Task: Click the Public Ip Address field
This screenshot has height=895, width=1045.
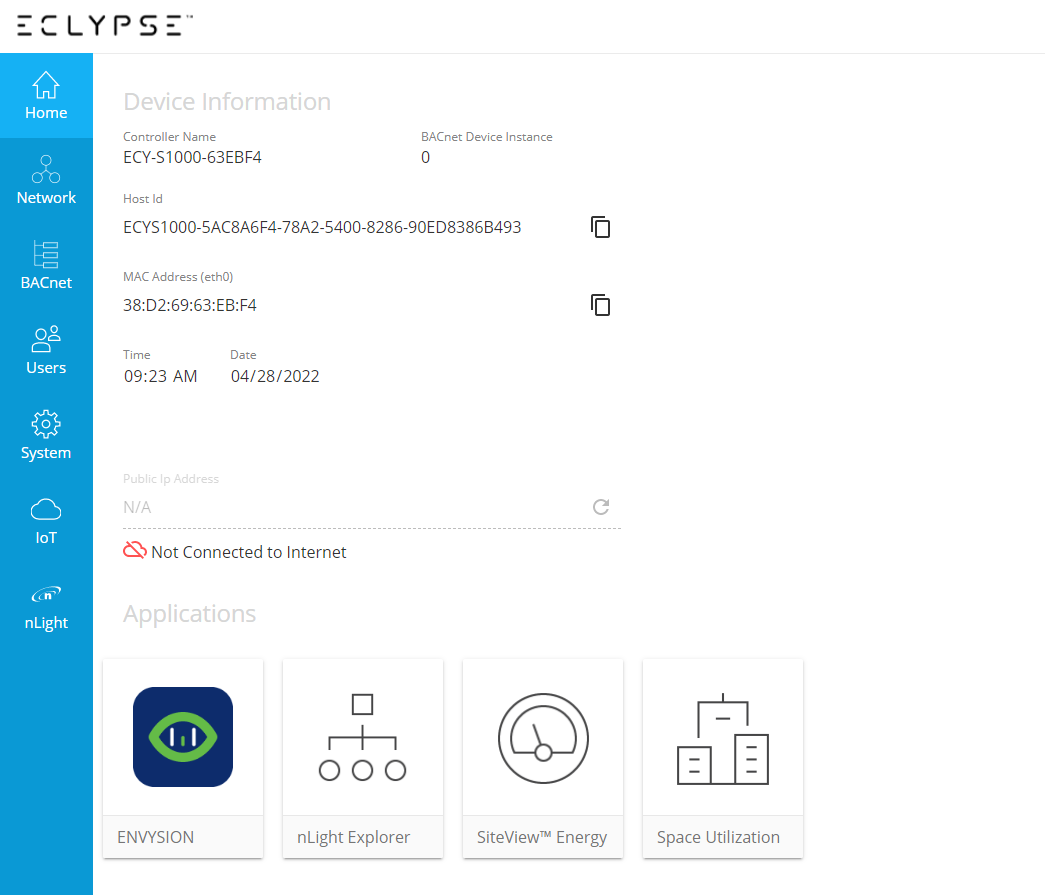Action: (350, 507)
